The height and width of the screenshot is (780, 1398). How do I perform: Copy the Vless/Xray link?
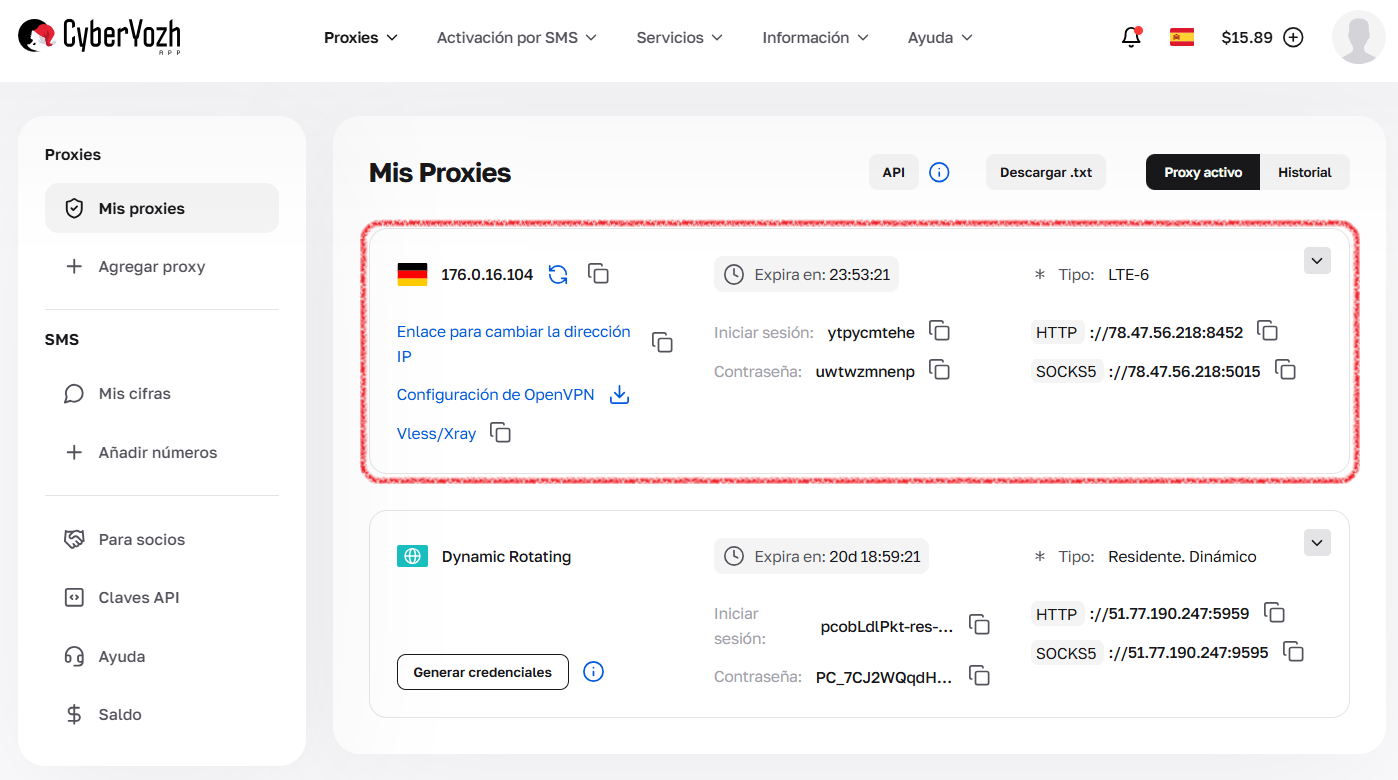[500, 432]
